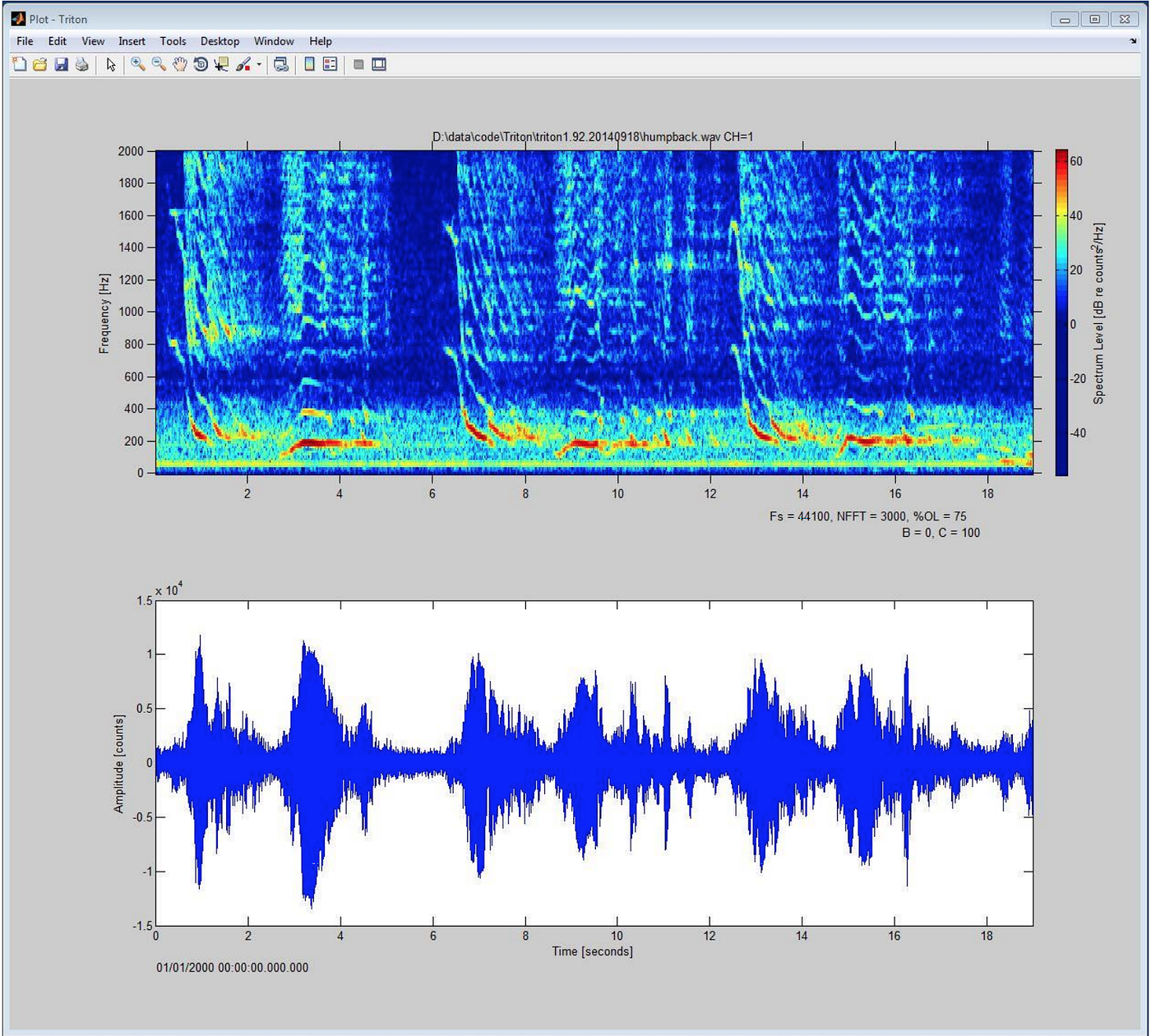Image resolution: width=1151 pixels, height=1036 pixels.
Task: Click the 'Amplitude [counts]' axis label
Action: [x=118, y=764]
